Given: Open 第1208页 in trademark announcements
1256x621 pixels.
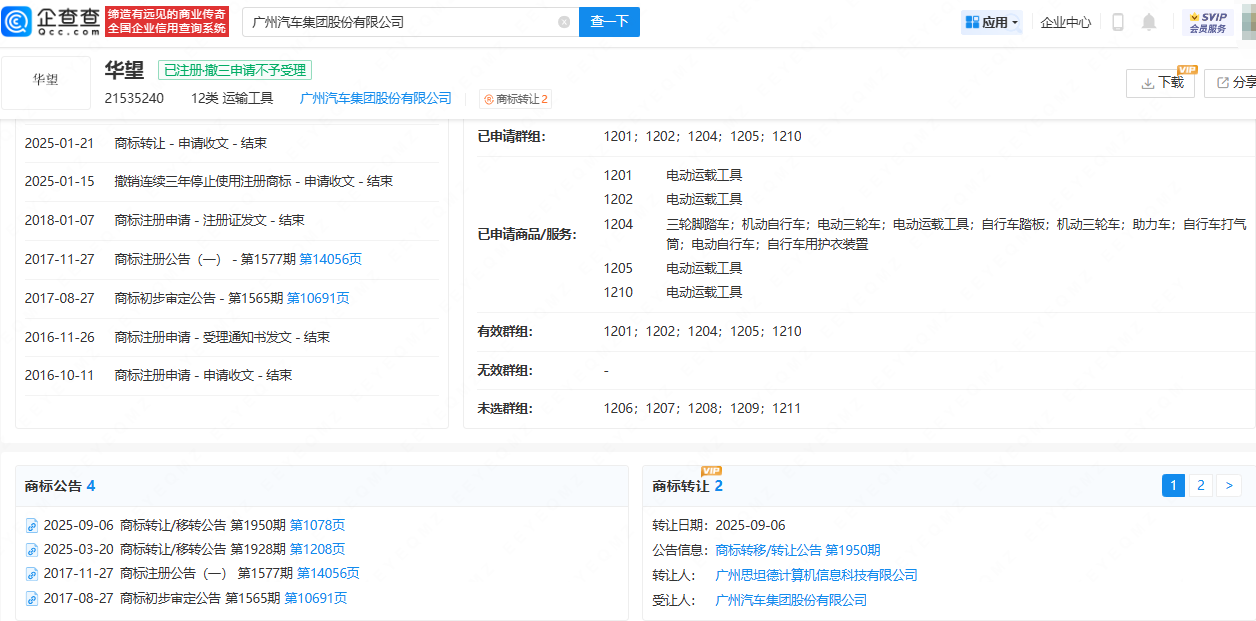Looking at the screenshot, I should click(x=317, y=549).
